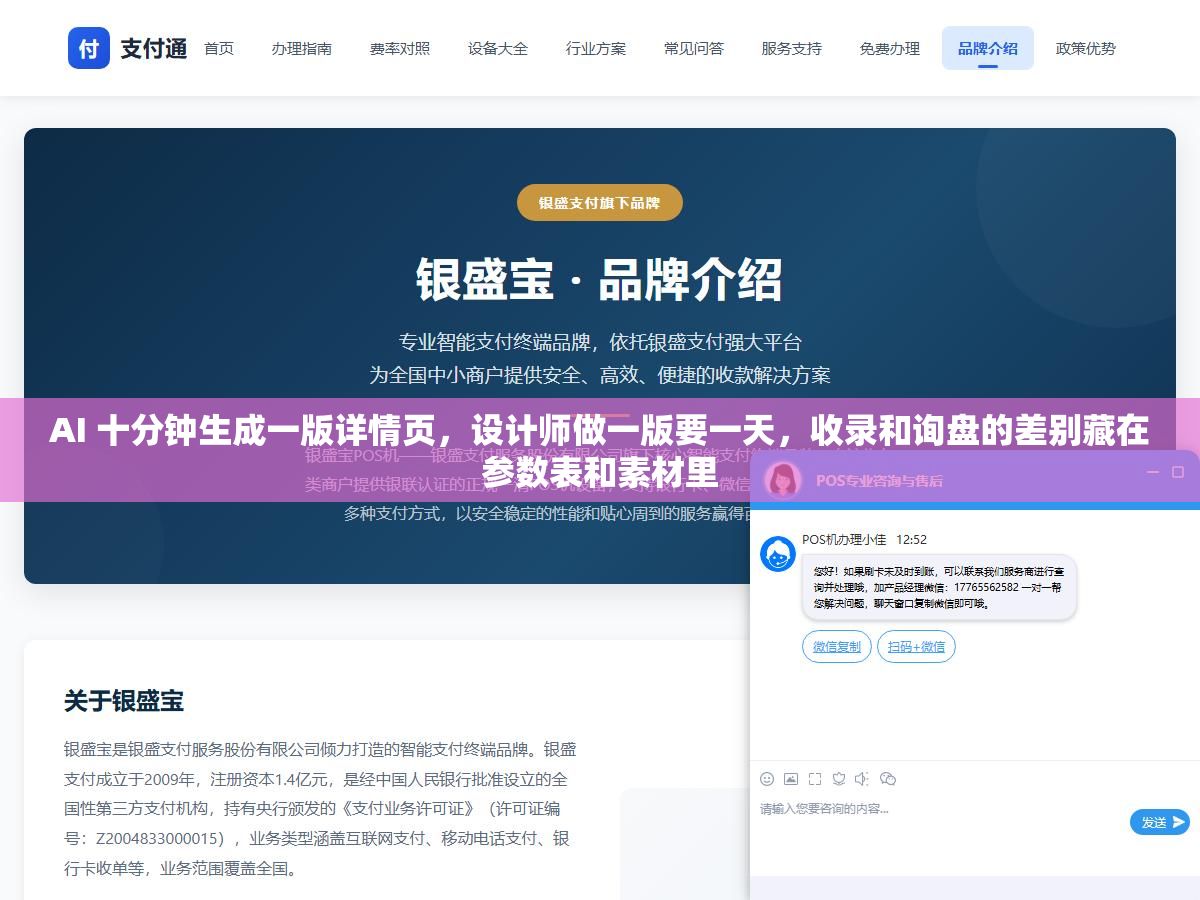The height and width of the screenshot is (900, 1200).
Task: Click the rating icon in chat toolbar
Action: (839, 779)
